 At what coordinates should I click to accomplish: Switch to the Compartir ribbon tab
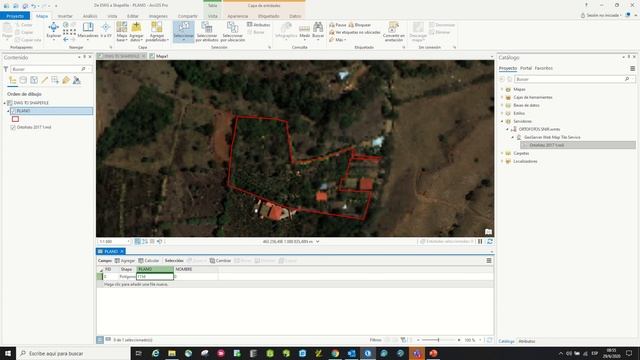(x=188, y=16)
